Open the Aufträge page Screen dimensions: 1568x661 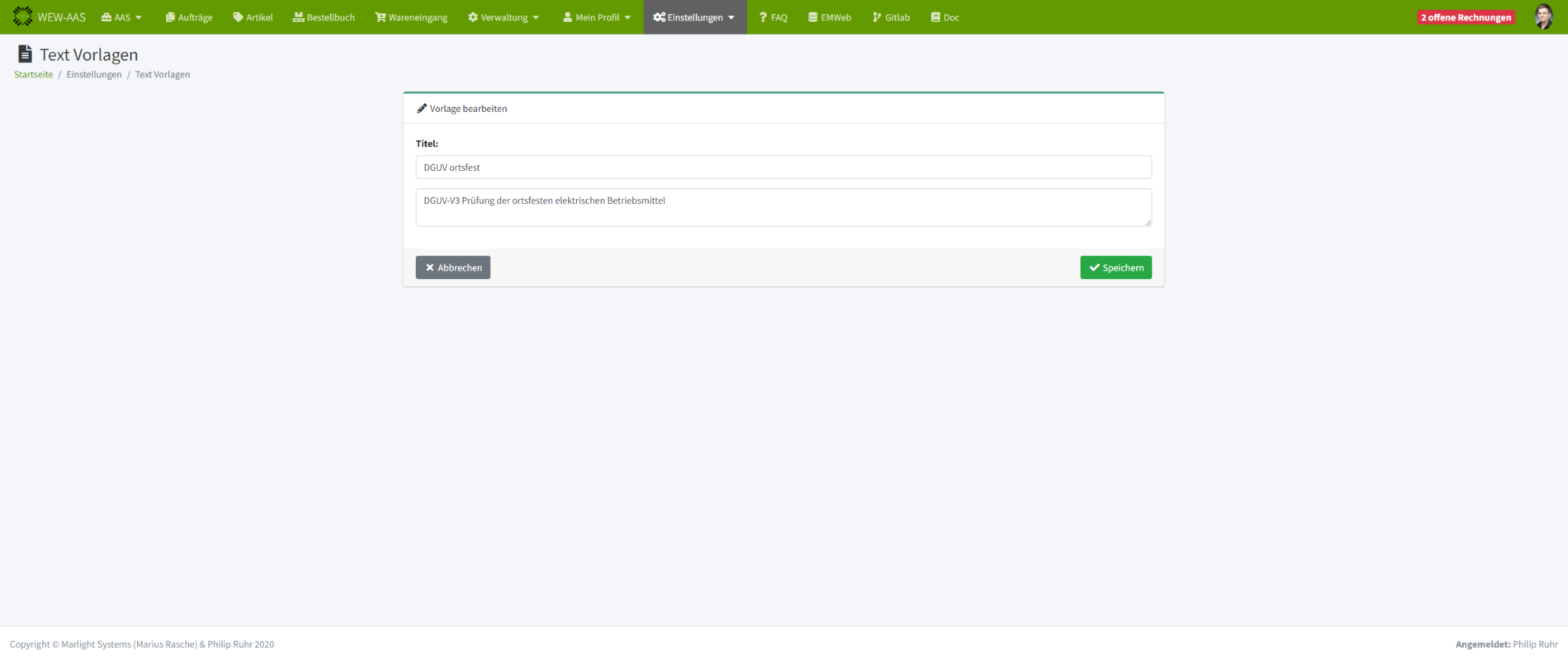[189, 18]
